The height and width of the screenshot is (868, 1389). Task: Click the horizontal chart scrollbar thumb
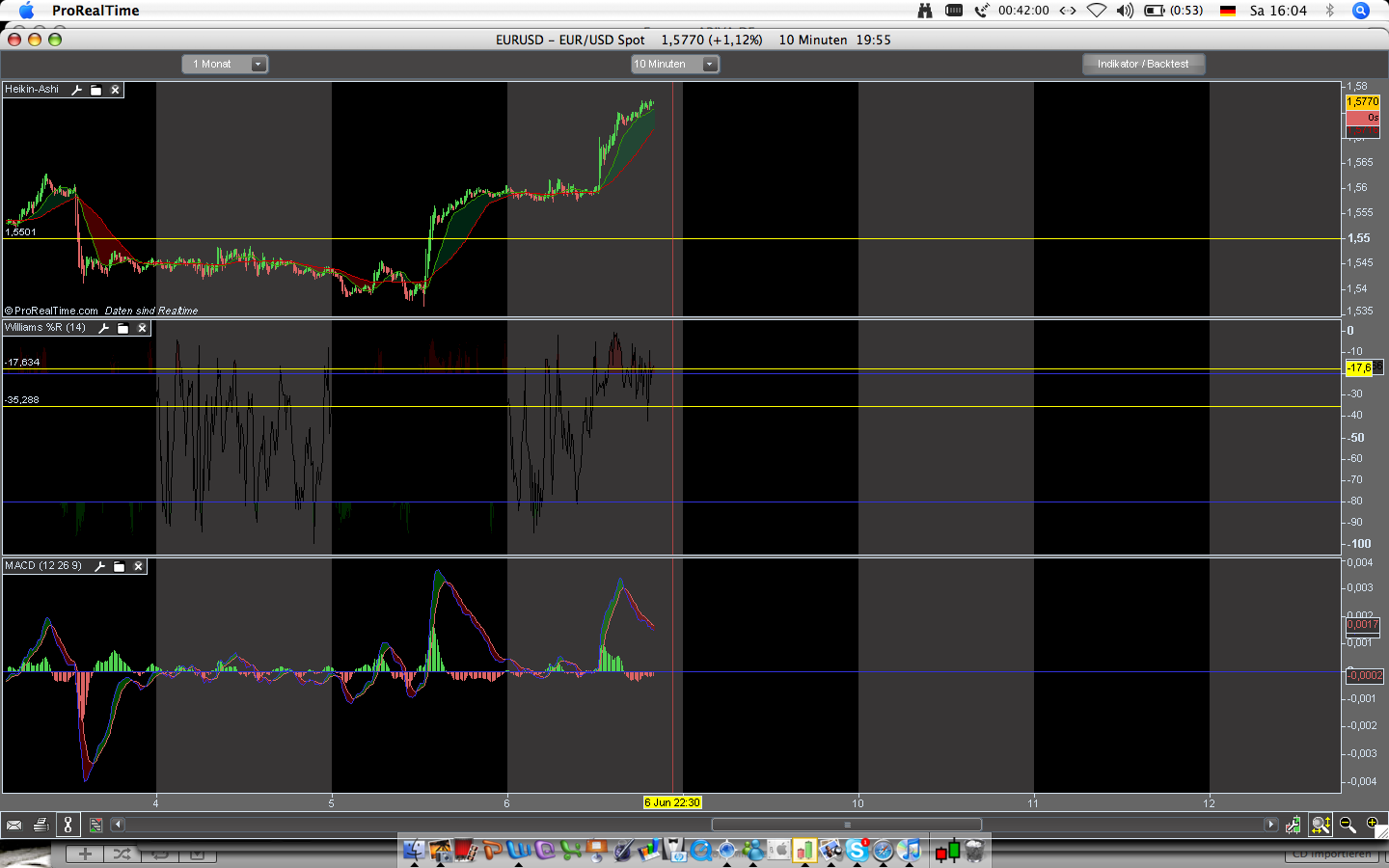point(846,825)
